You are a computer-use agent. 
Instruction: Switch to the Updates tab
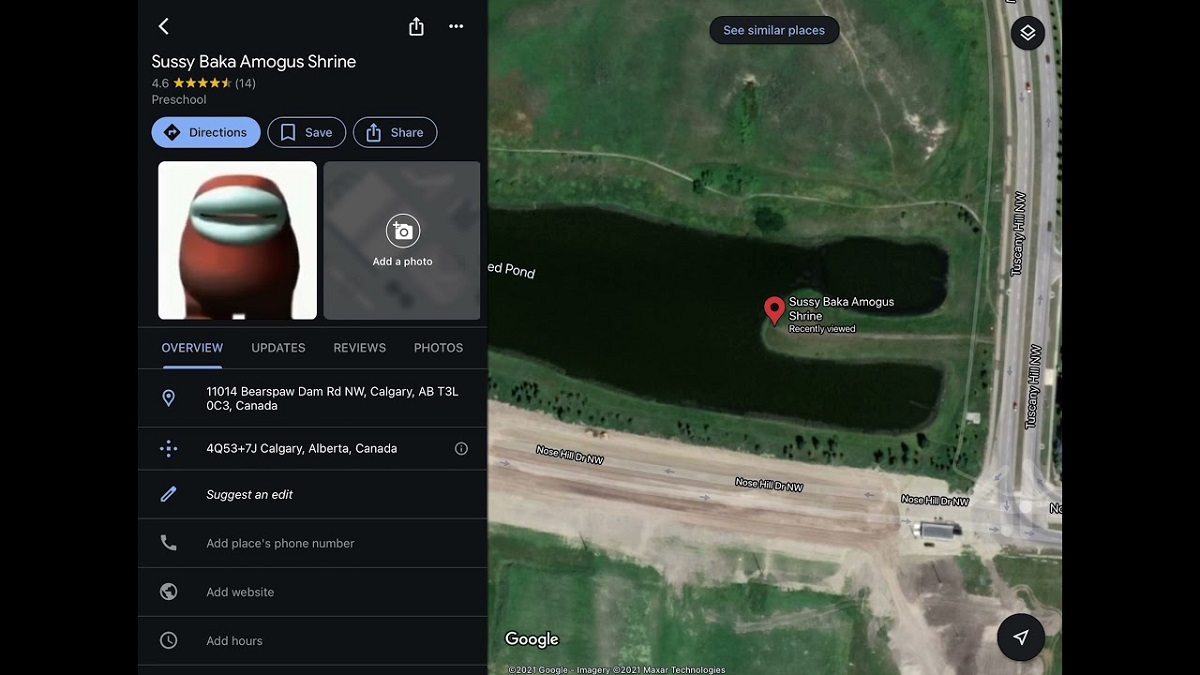tap(278, 348)
